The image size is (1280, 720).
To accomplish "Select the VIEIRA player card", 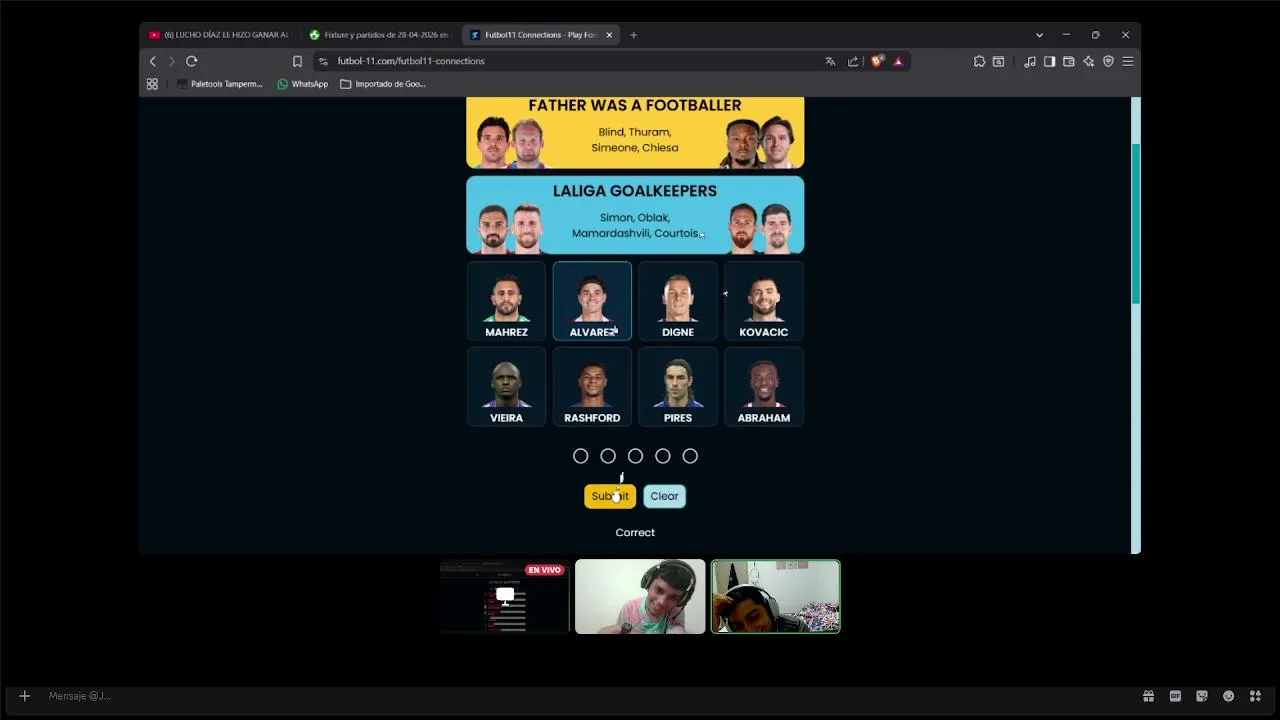I will click(x=506, y=387).
